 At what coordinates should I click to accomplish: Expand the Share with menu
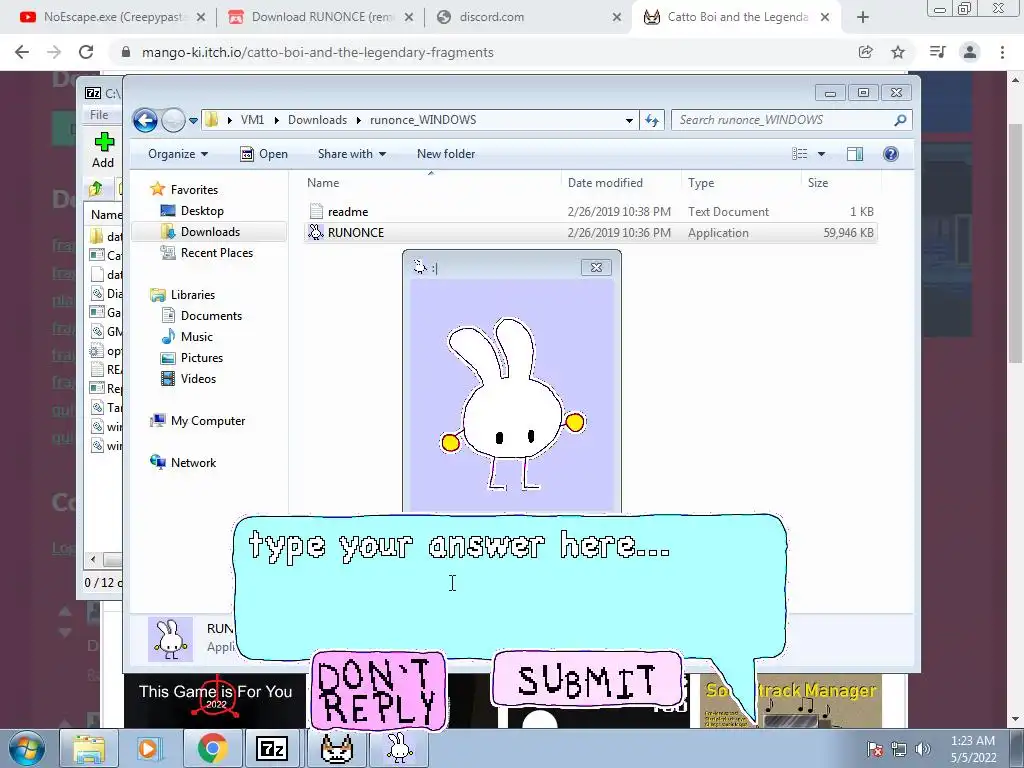351,154
